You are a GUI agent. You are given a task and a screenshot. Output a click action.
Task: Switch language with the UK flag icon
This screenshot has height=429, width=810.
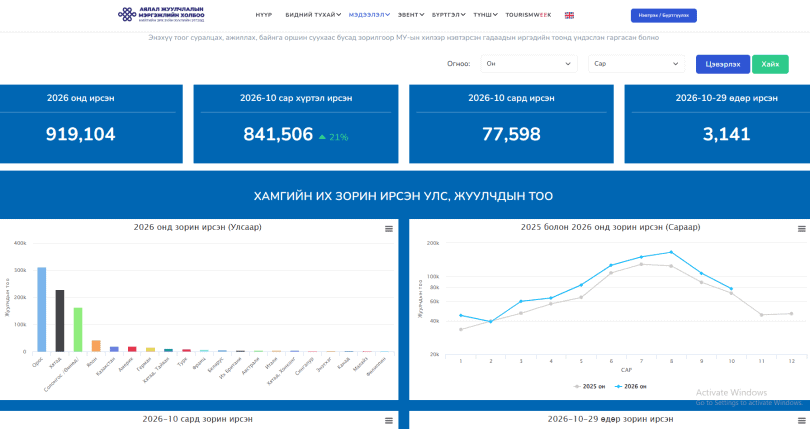(x=569, y=16)
